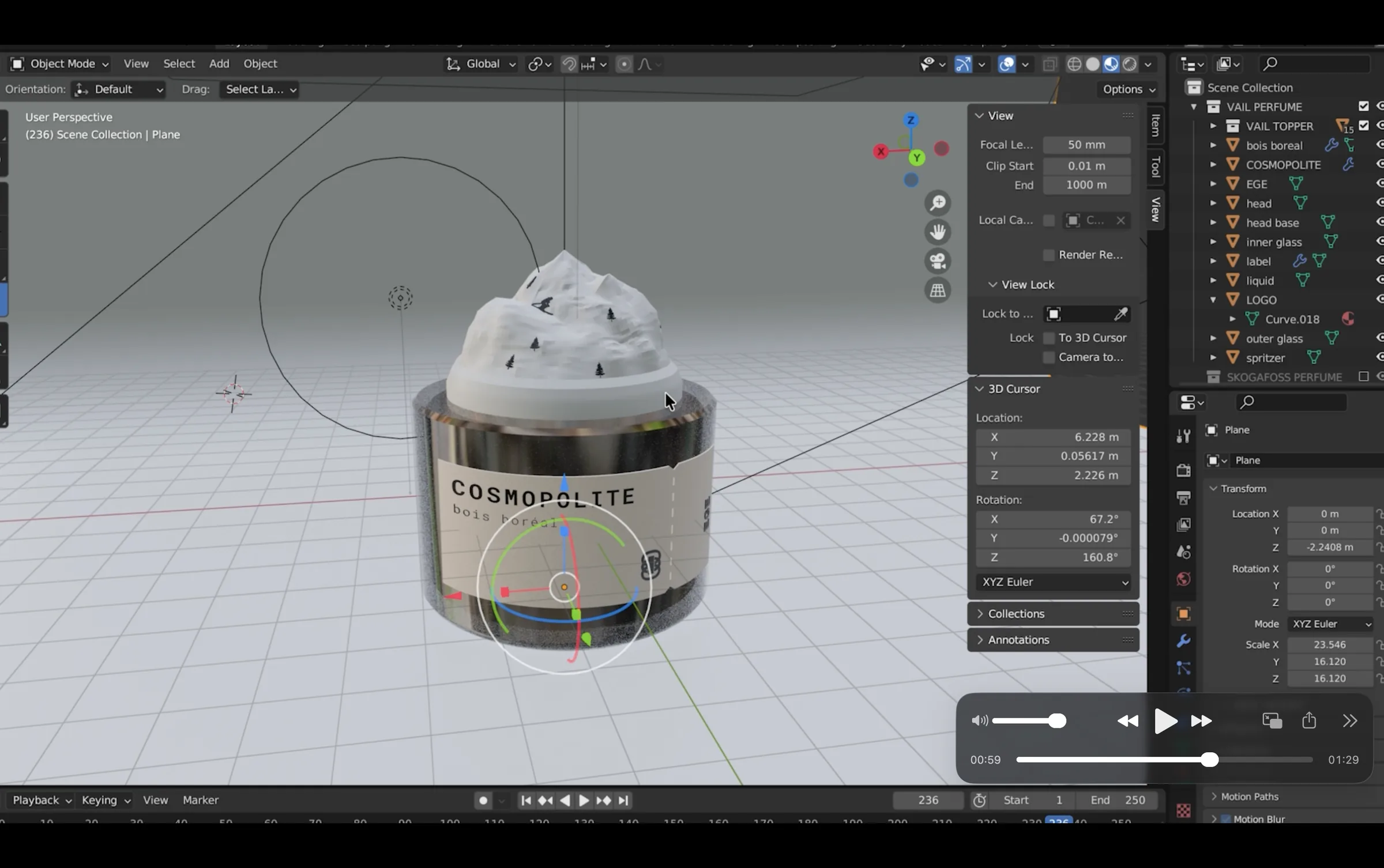Screen dimensions: 1384x868
Task: Click picture-in-picture icon in video player
Action: [1272, 720]
